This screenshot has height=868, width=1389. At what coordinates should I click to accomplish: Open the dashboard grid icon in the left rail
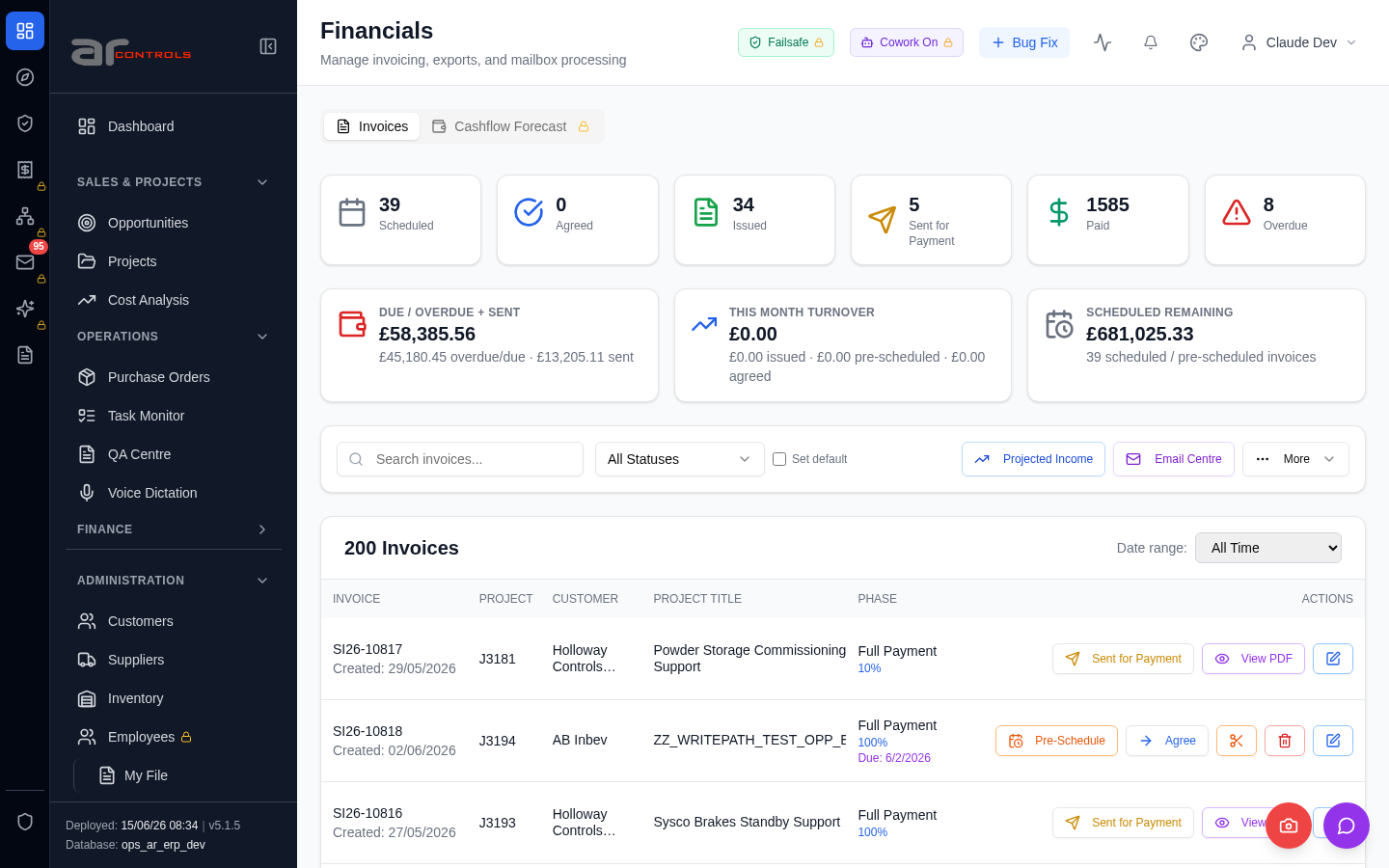(x=25, y=31)
